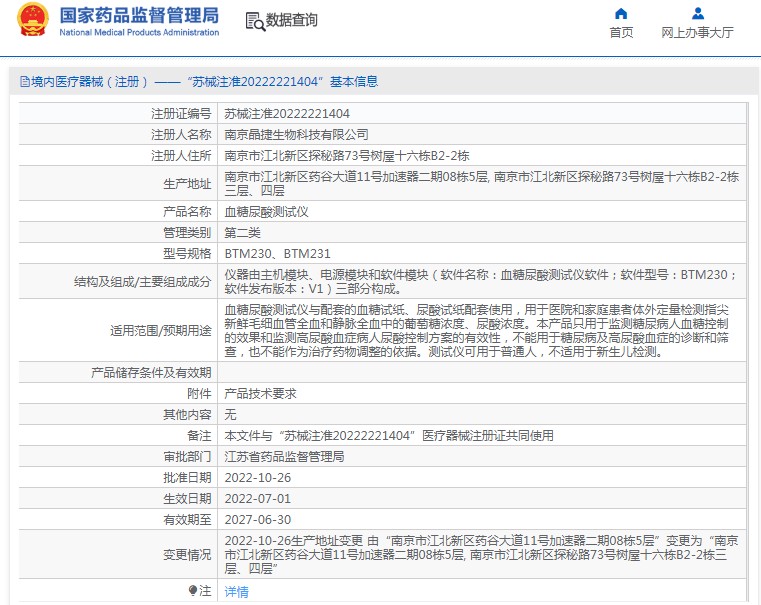Select approval date 2022-10-26
Viewport: 761px width, 605px height.
tap(258, 478)
